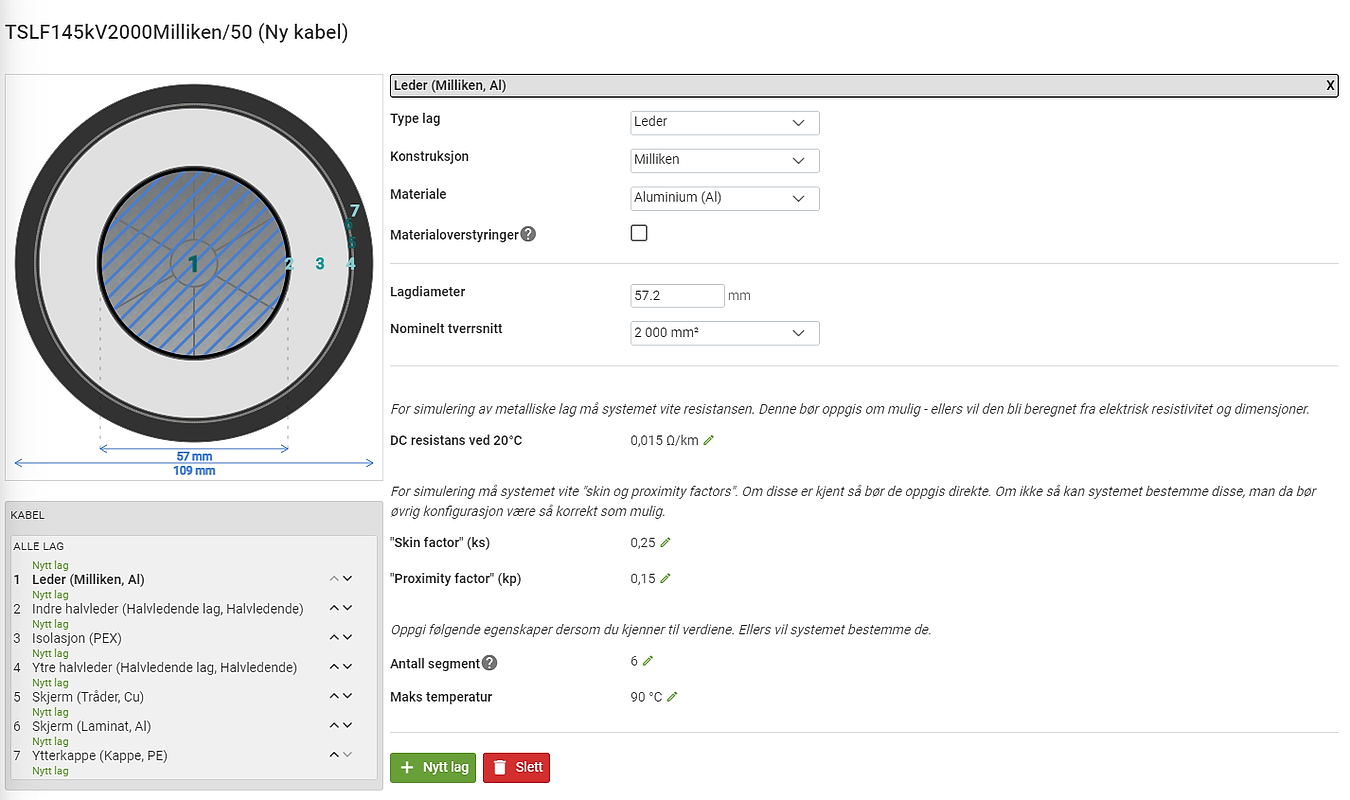Edit the Antall segment value pencil icon

[647, 661]
